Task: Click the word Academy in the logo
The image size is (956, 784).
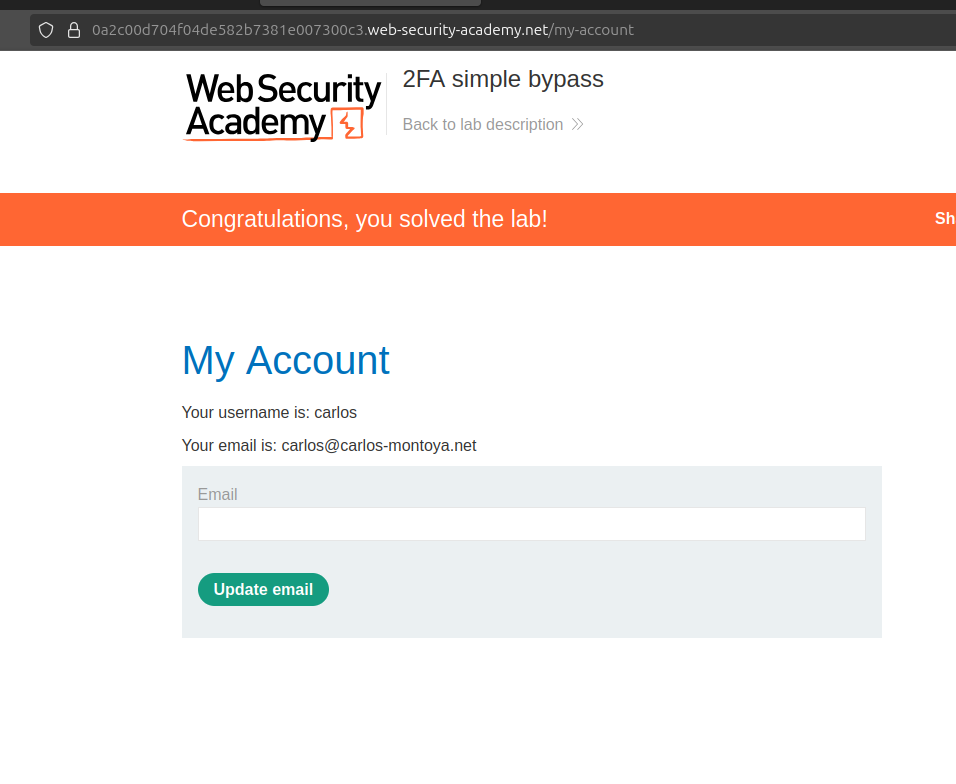Action: [255, 123]
